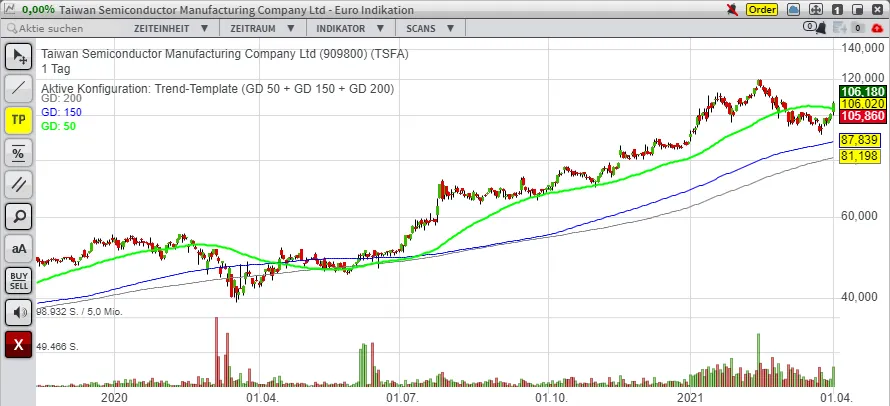890x406 pixels.
Task: Click the gray 0 counter box
Action: (x=858, y=28)
